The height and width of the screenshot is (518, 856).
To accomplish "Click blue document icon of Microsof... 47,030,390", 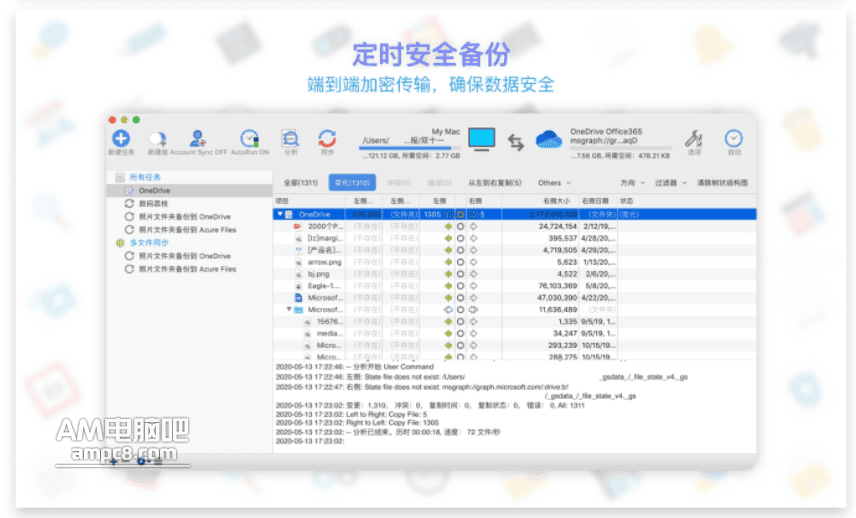I will coord(298,297).
